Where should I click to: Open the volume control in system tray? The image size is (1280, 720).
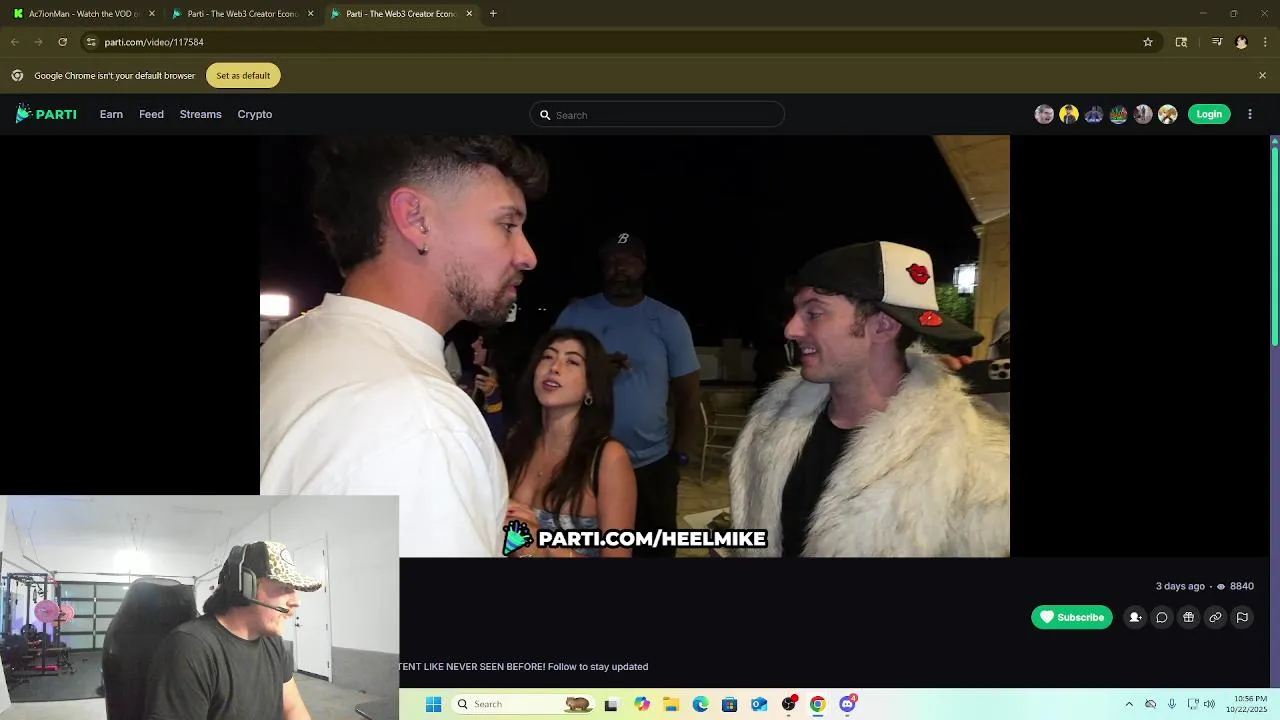pyautogui.click(x=1209, y=704)
